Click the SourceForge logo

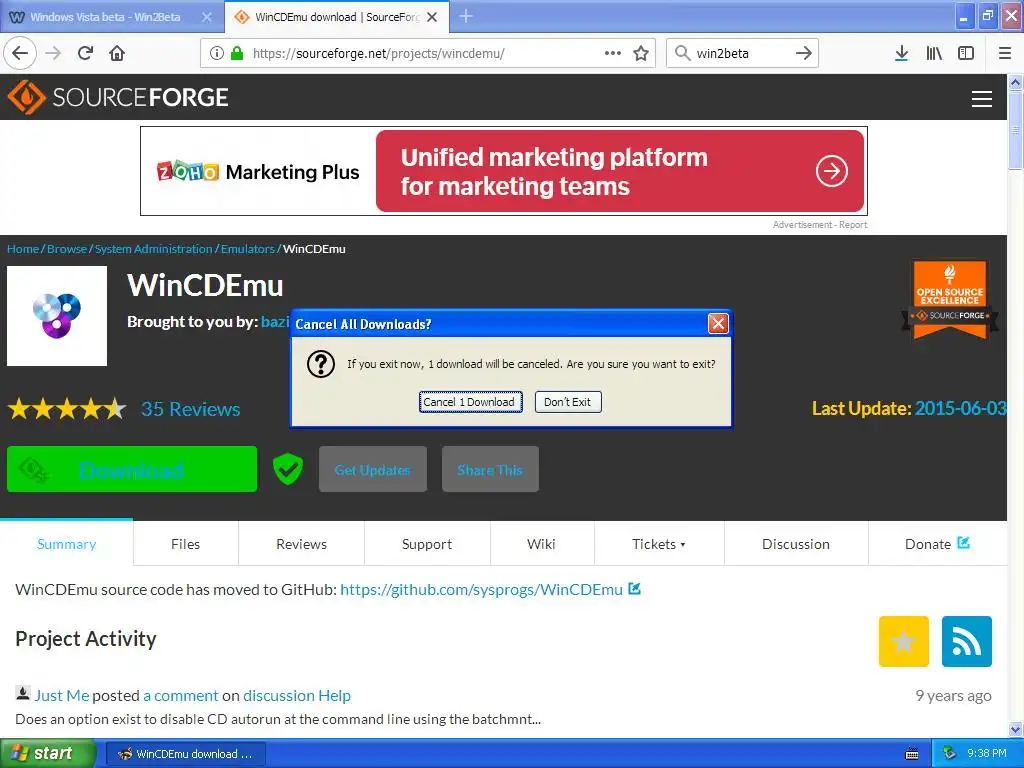(118, 97)
